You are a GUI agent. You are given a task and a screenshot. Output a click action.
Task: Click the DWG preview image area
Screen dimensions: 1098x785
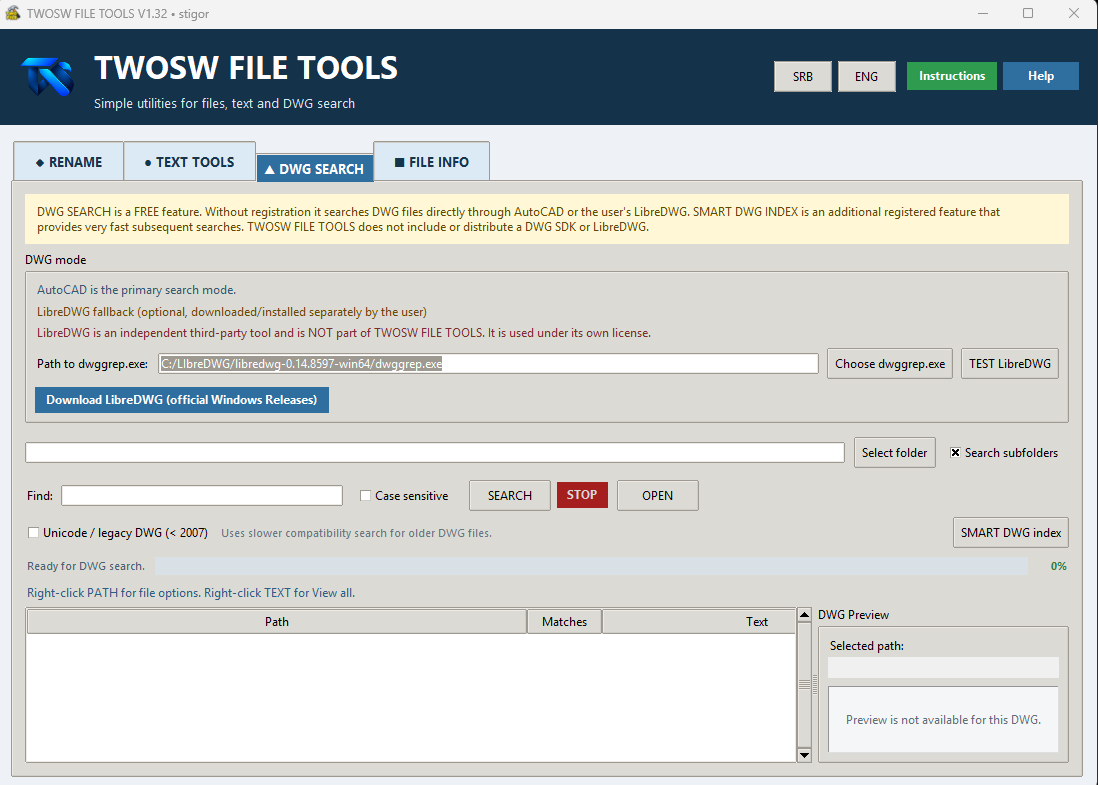tap(943, 719)
